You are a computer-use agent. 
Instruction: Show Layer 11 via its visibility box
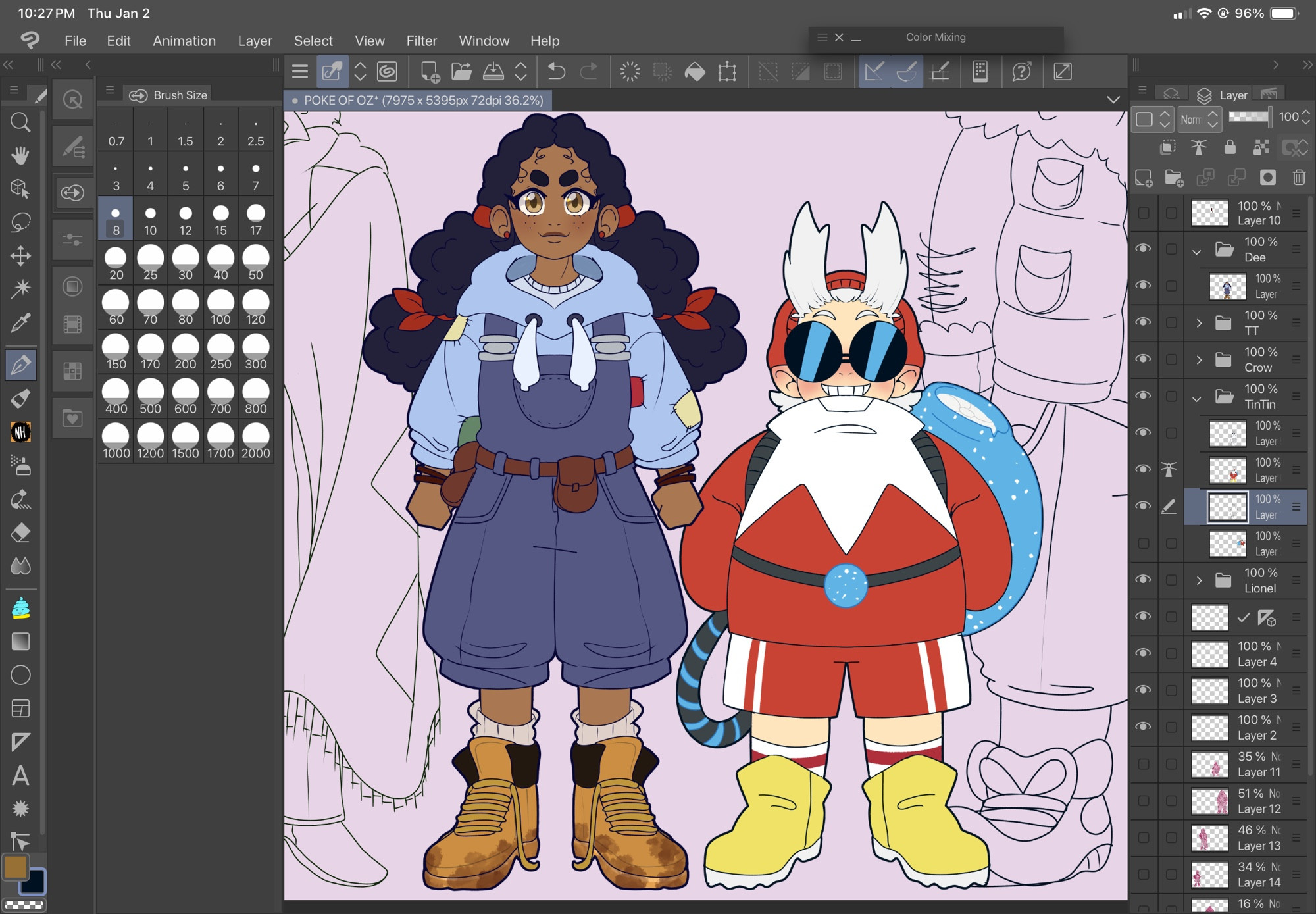[x=1144, y=764]
